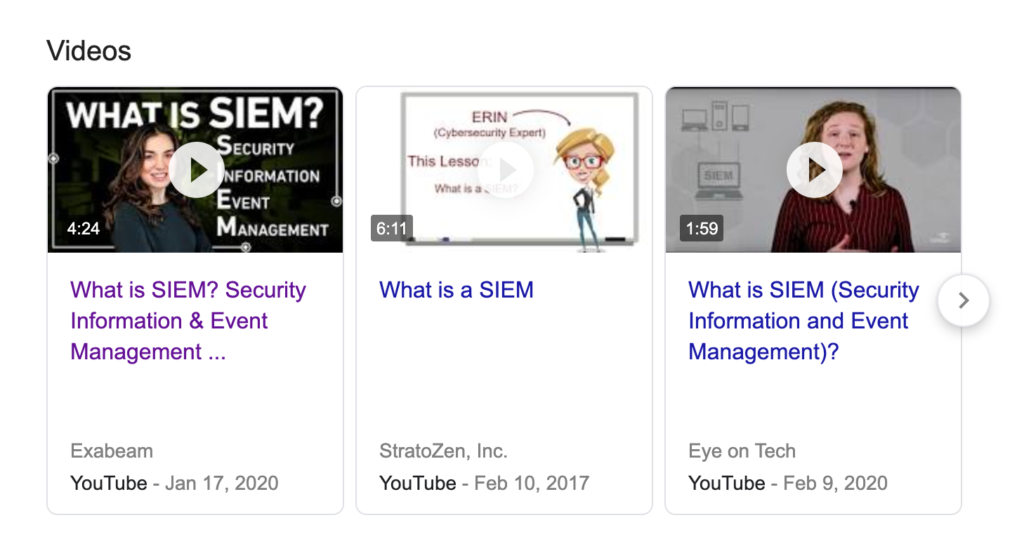Open the whiteboard cartoon ERIN thumbnail
The width and height of the screenshot is (1024, 539).
click(x=504, y=170)
